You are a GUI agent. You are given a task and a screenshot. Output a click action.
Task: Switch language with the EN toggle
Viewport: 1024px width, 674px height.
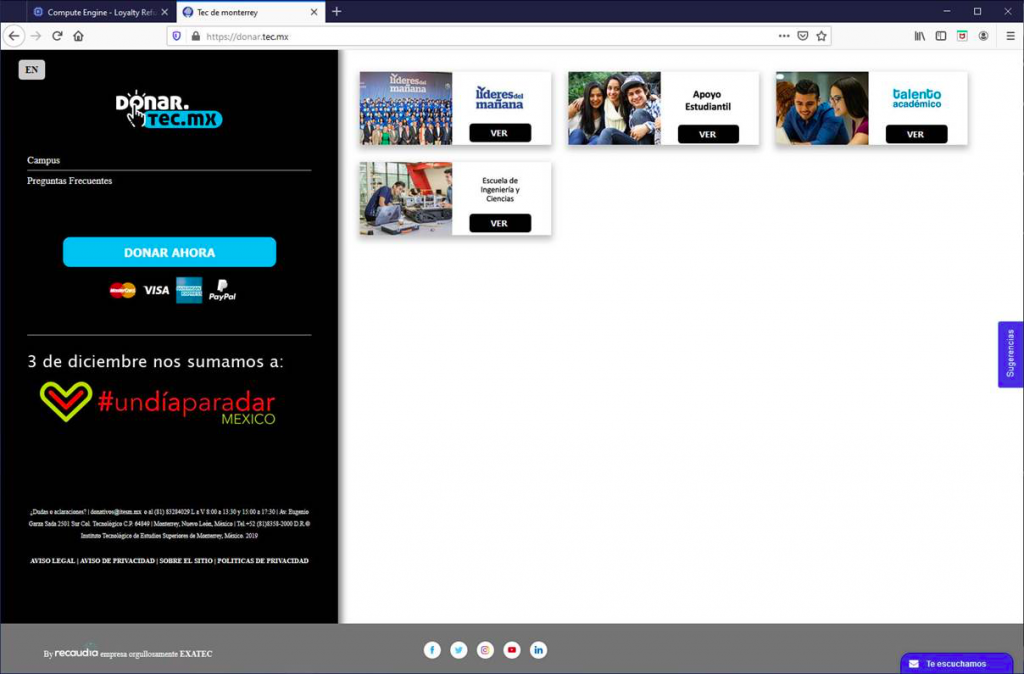[x=32, y=70]
